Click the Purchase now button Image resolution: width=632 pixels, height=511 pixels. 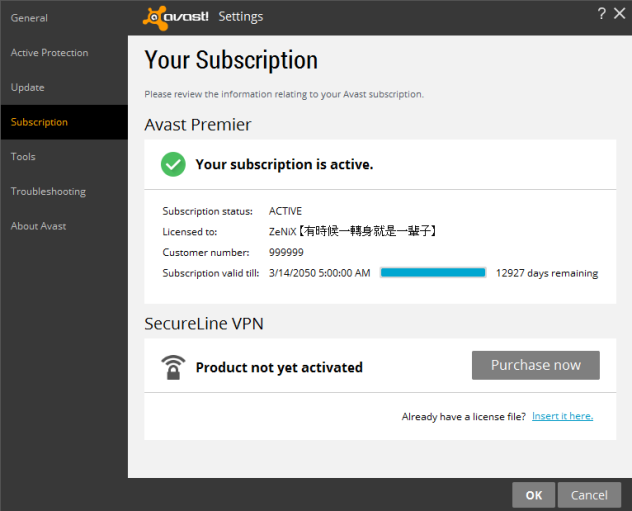pos(536,365)
